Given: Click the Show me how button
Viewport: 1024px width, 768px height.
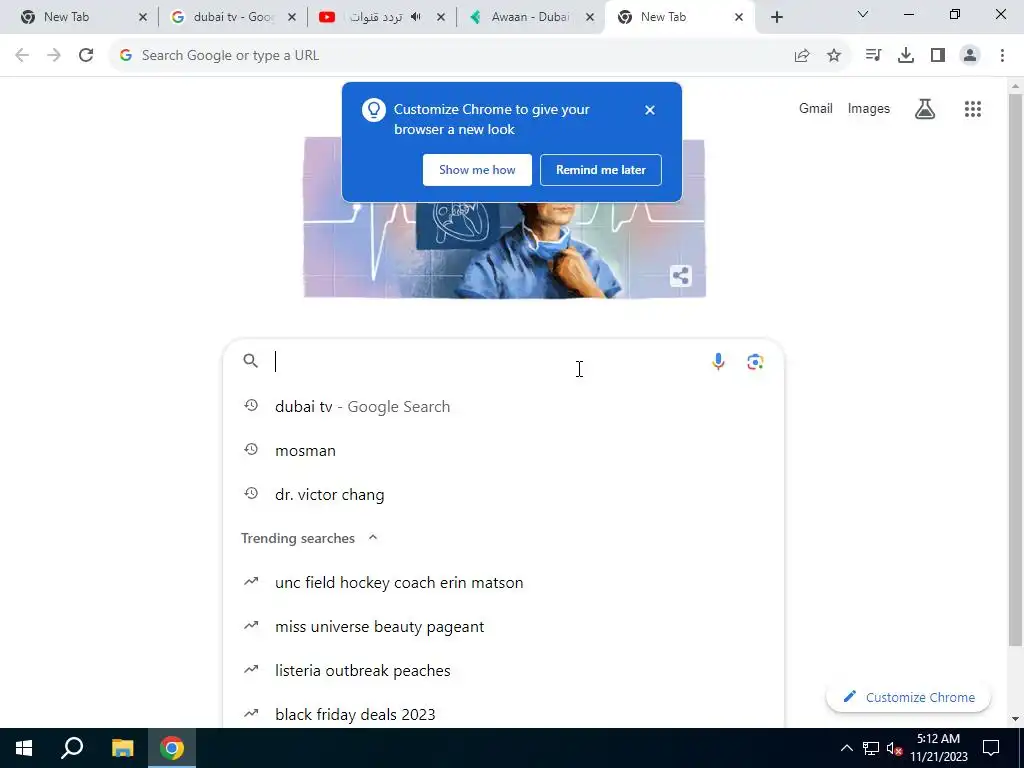Looking at the screenshot, I should (477, 170).
